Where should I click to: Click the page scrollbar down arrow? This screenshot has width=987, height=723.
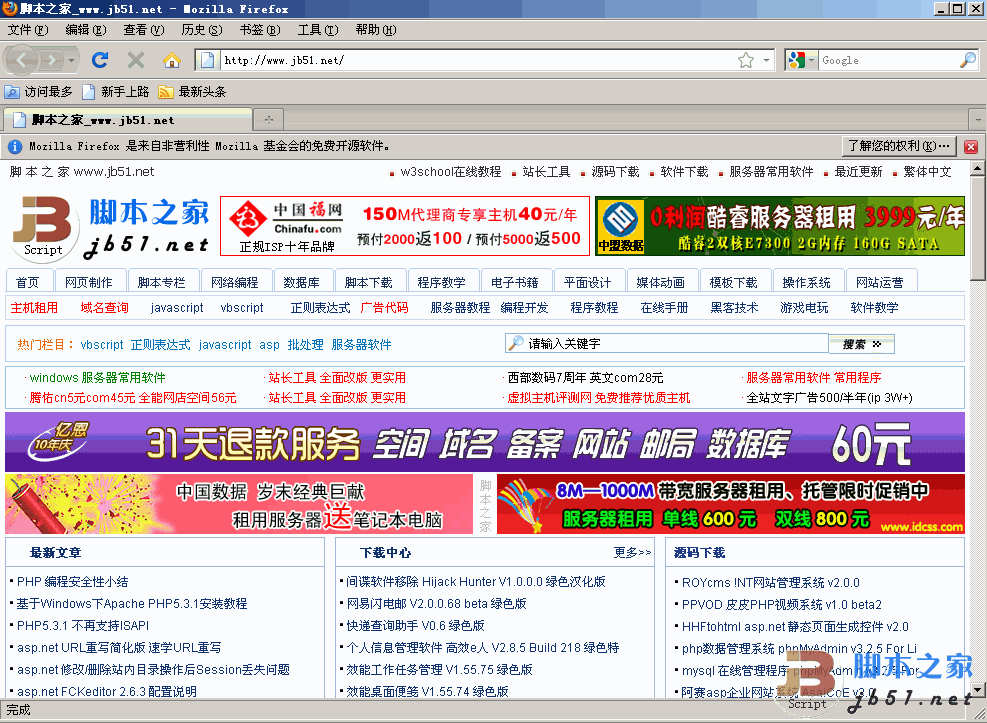(x=977, y=690)
